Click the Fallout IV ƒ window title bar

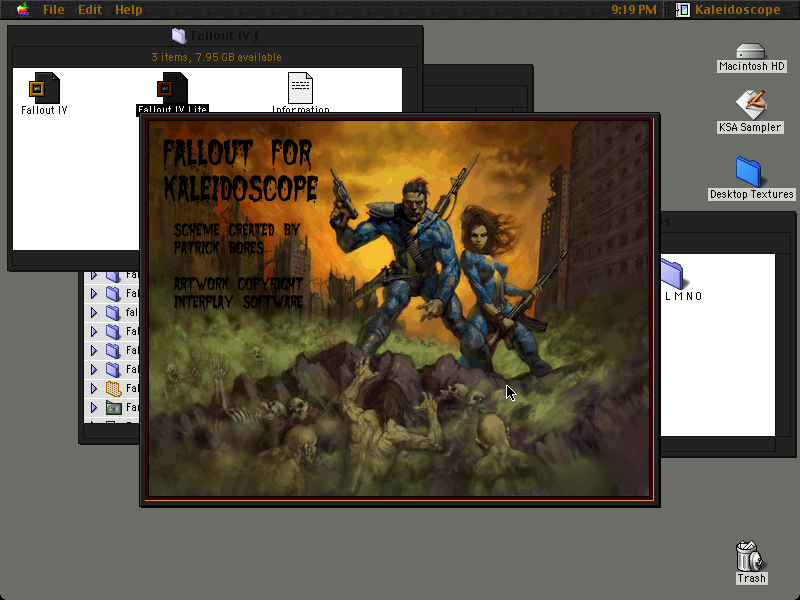(x=215, y=36)
